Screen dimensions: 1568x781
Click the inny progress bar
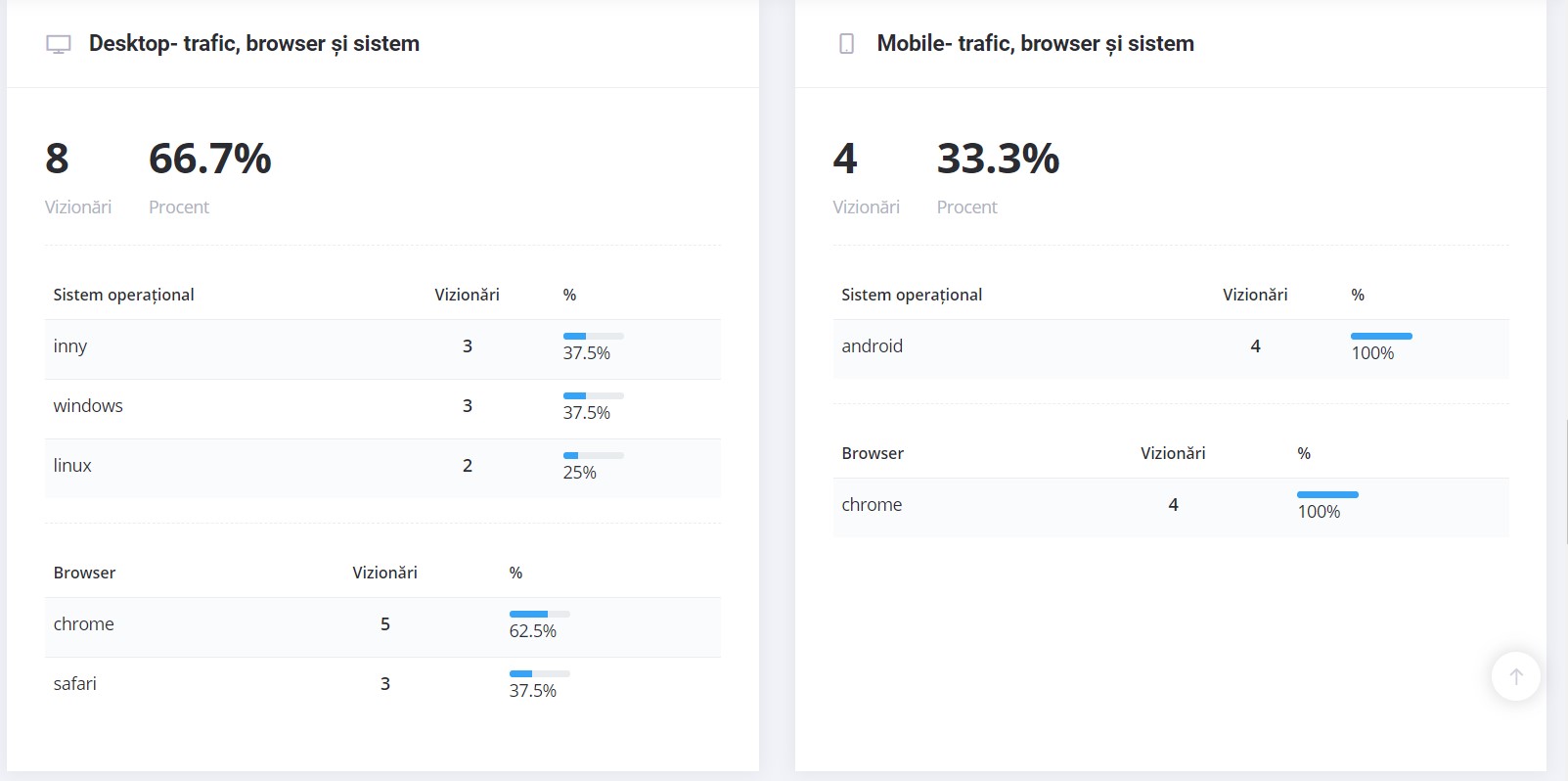tap(593, 336)
